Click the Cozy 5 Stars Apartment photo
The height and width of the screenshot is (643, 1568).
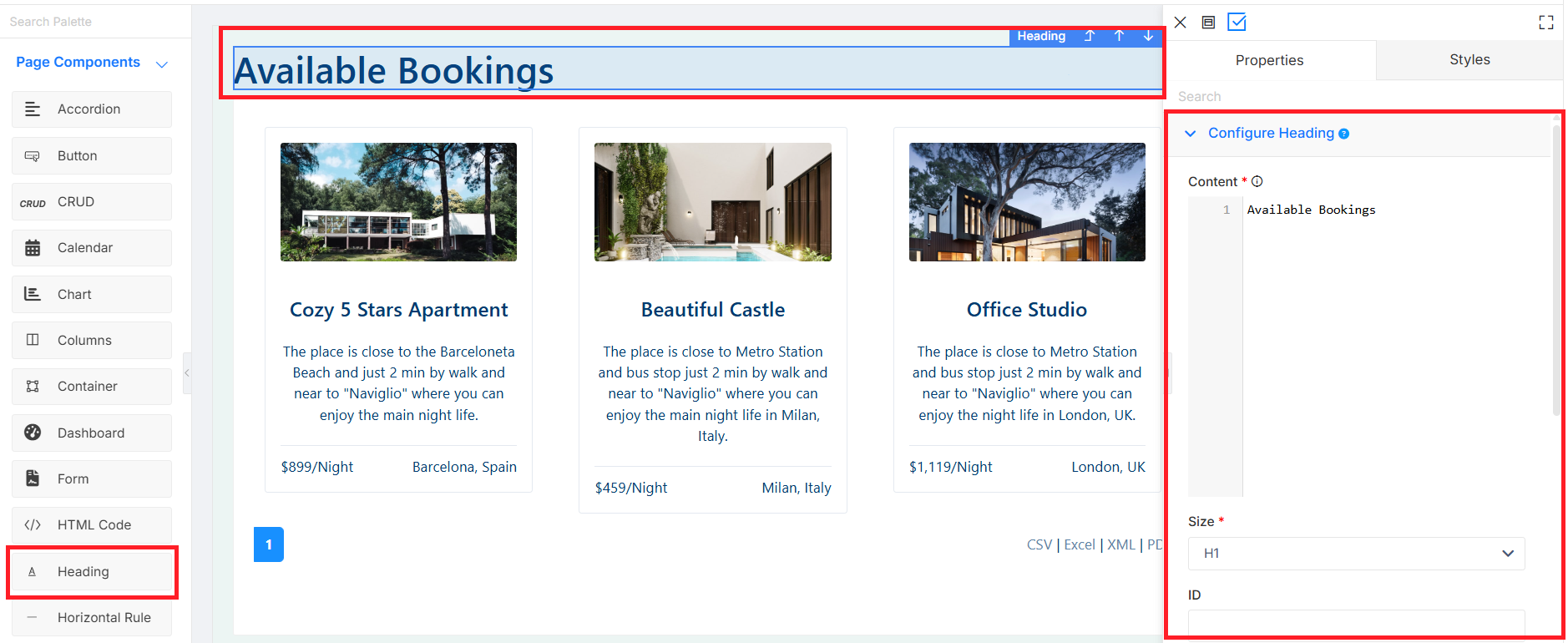(398, 202)
